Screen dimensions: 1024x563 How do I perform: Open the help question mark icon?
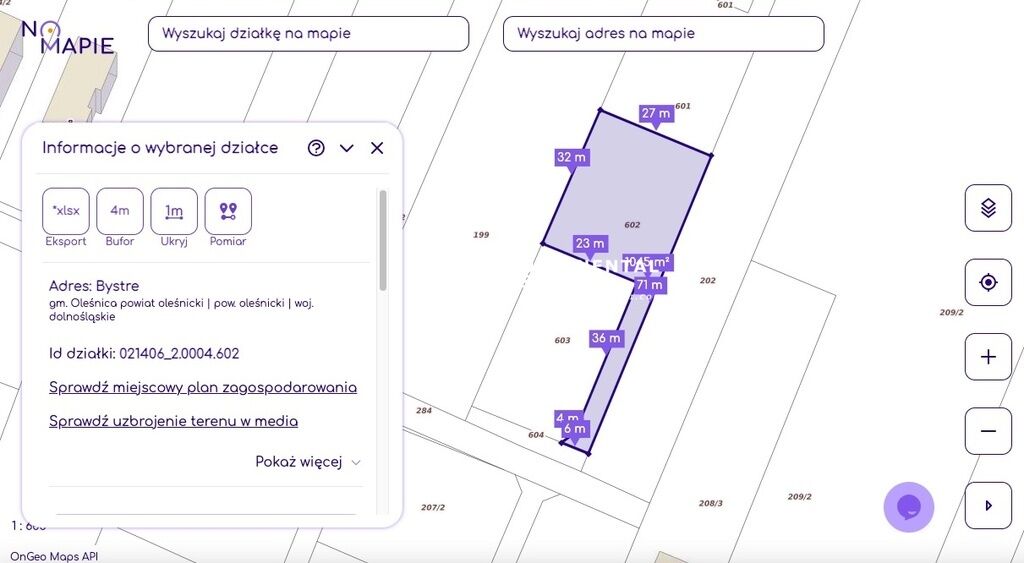point(316,148)
